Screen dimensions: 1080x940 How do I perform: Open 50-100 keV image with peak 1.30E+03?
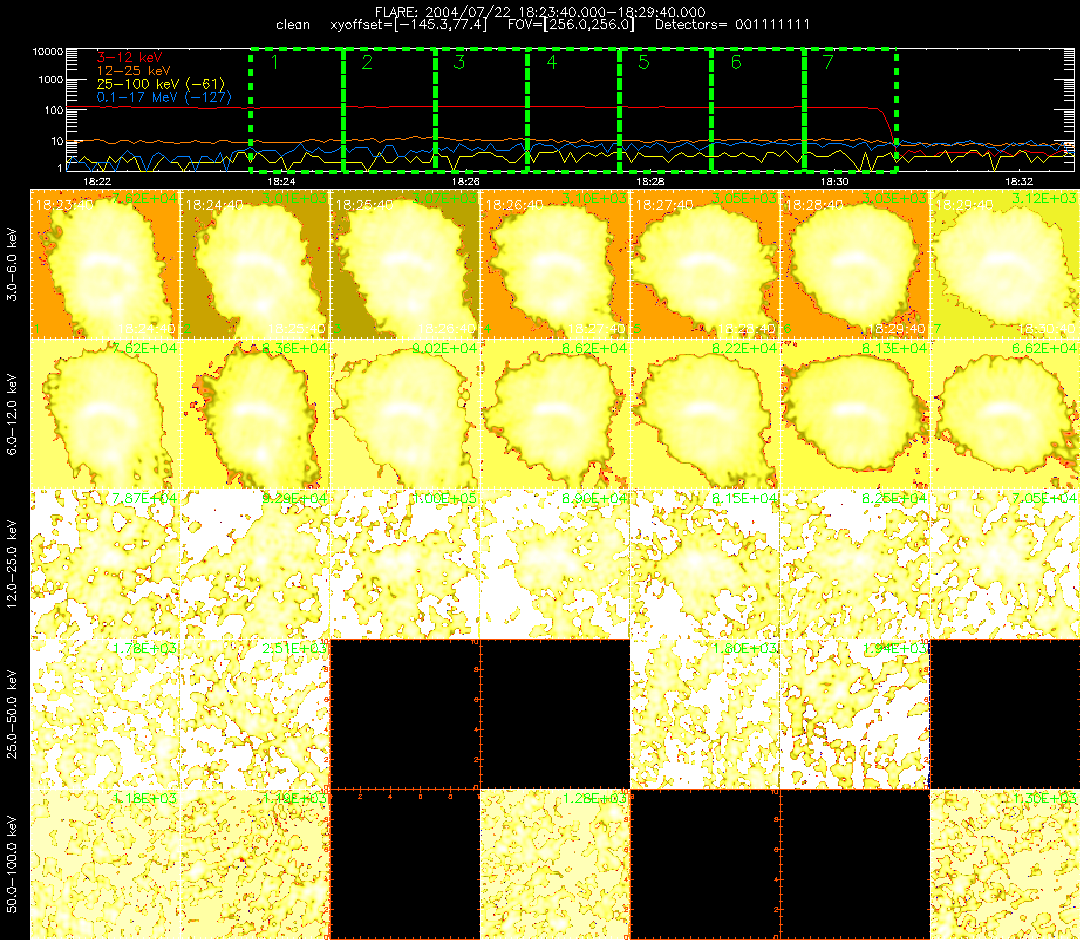(x=1005, y=865)
